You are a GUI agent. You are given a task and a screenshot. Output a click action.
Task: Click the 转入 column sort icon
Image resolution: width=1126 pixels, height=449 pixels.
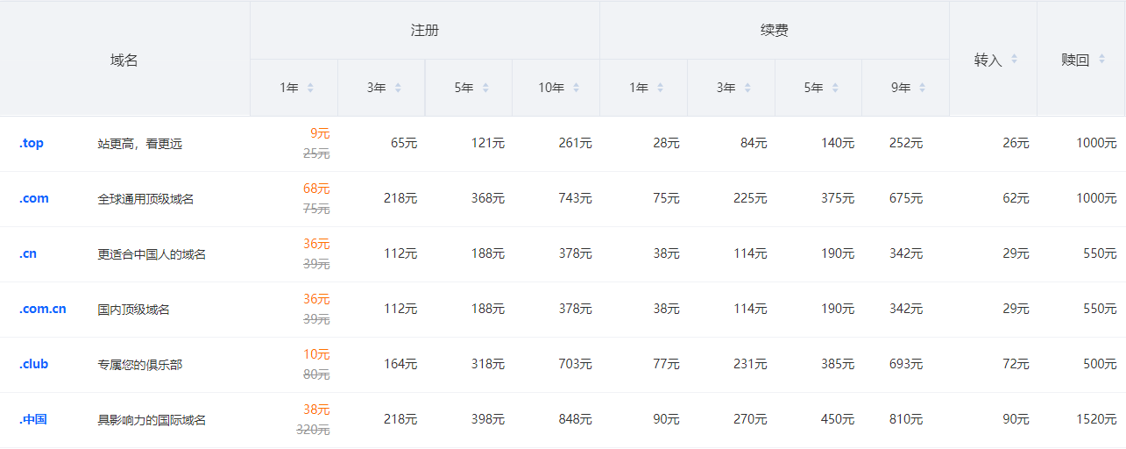click(x=1014, y=59)
